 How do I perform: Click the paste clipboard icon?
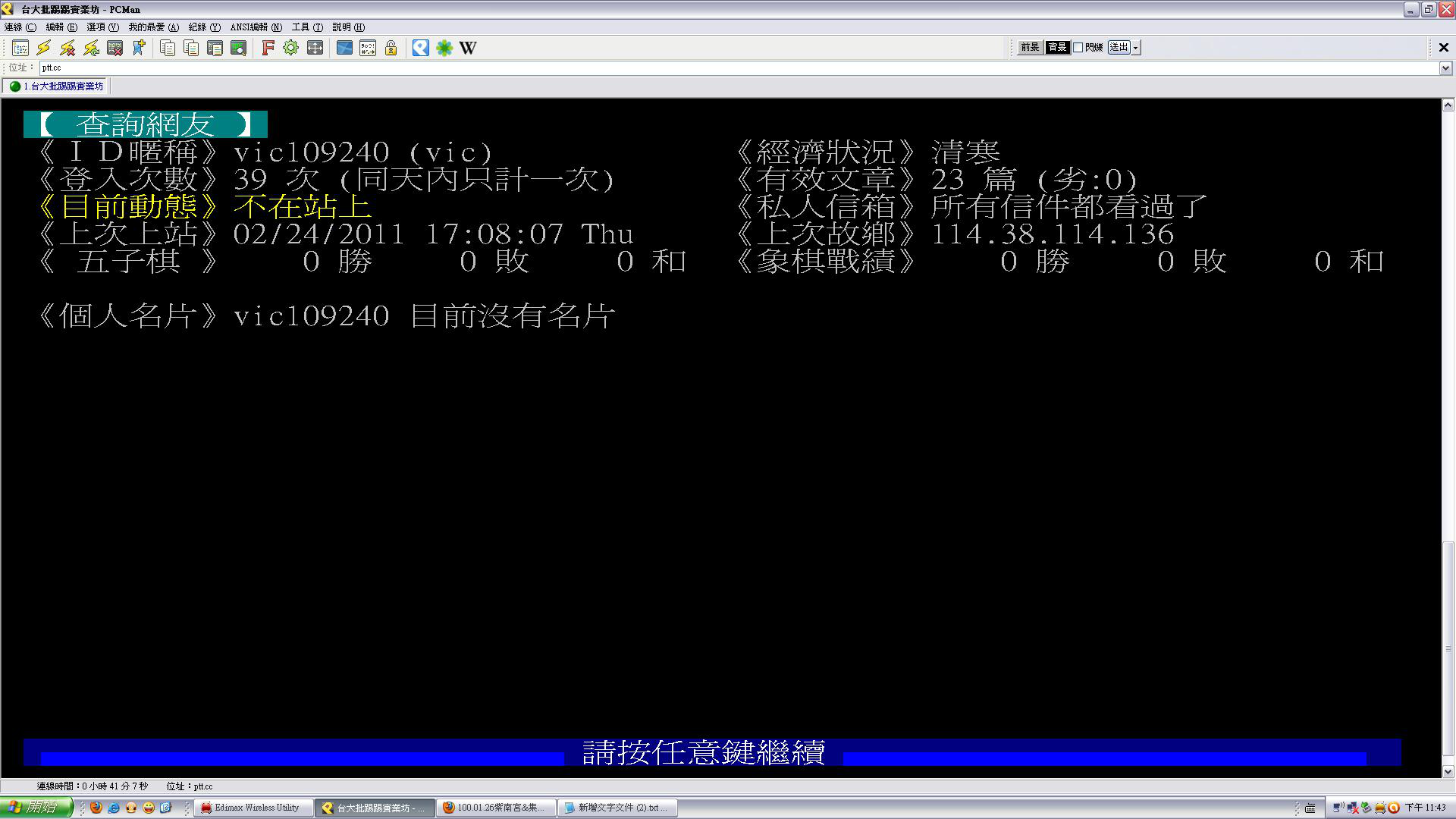[x=191, y=48]
